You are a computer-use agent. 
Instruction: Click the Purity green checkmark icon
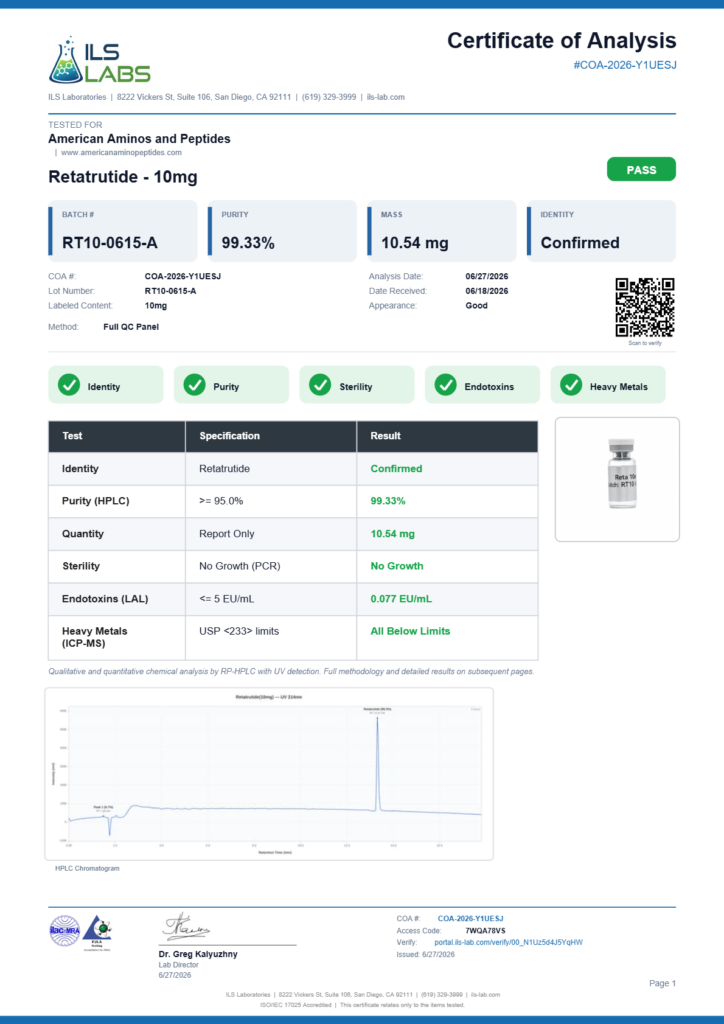(x=195, y=385)
